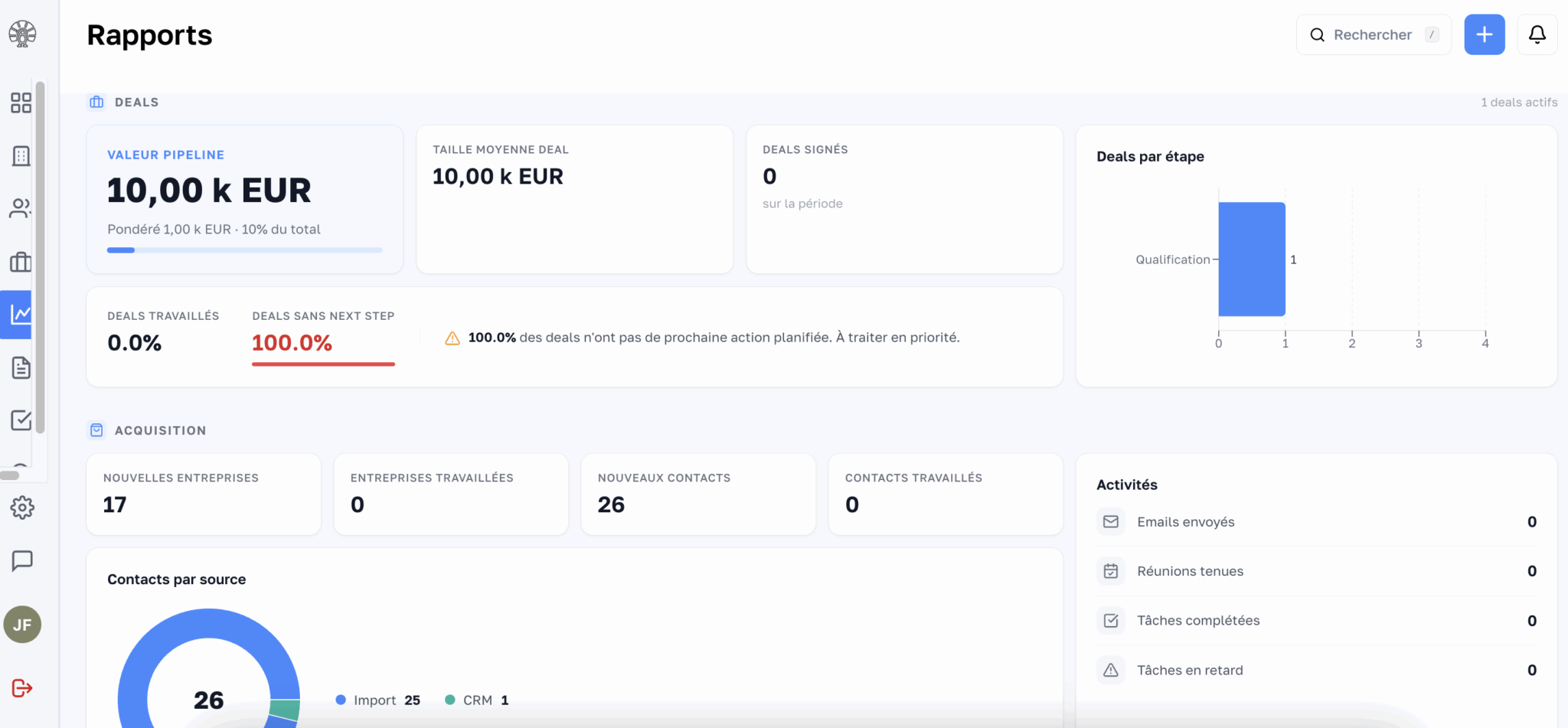This screenshot has height=728, width=1568.
Task: Click the CRM legend green dot
Action: (450, 700)
